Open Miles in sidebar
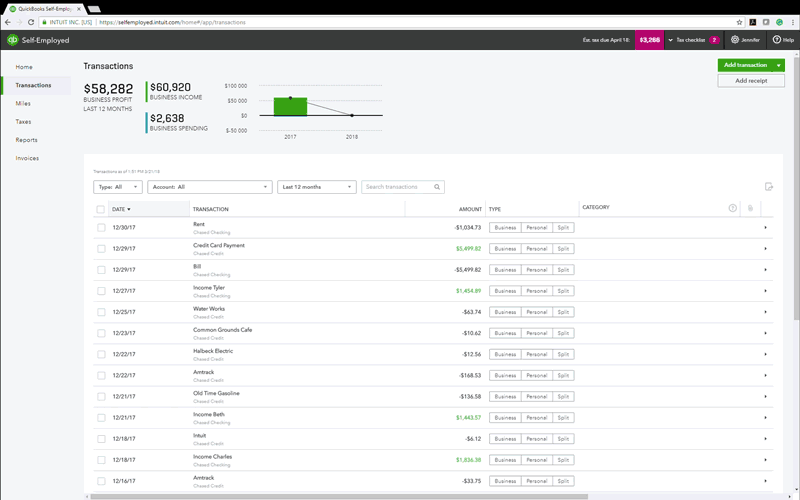 [23, 103]
